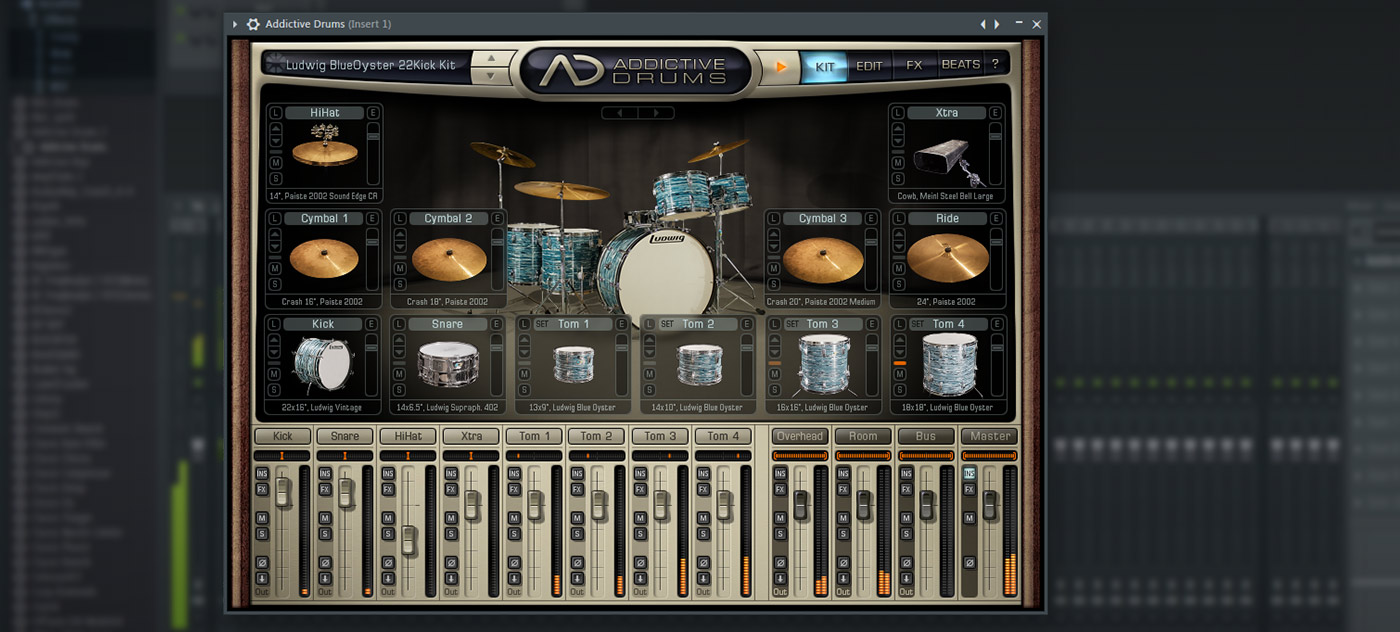Click the SET button on the Tom 1 slot
The width and height of the screenshot is (1400, 632).
coord(543,324)
